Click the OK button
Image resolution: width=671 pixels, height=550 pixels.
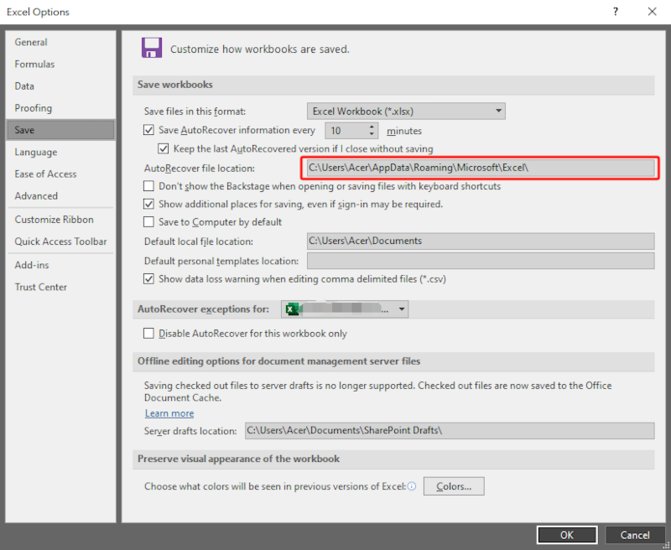tap(567, 535)
